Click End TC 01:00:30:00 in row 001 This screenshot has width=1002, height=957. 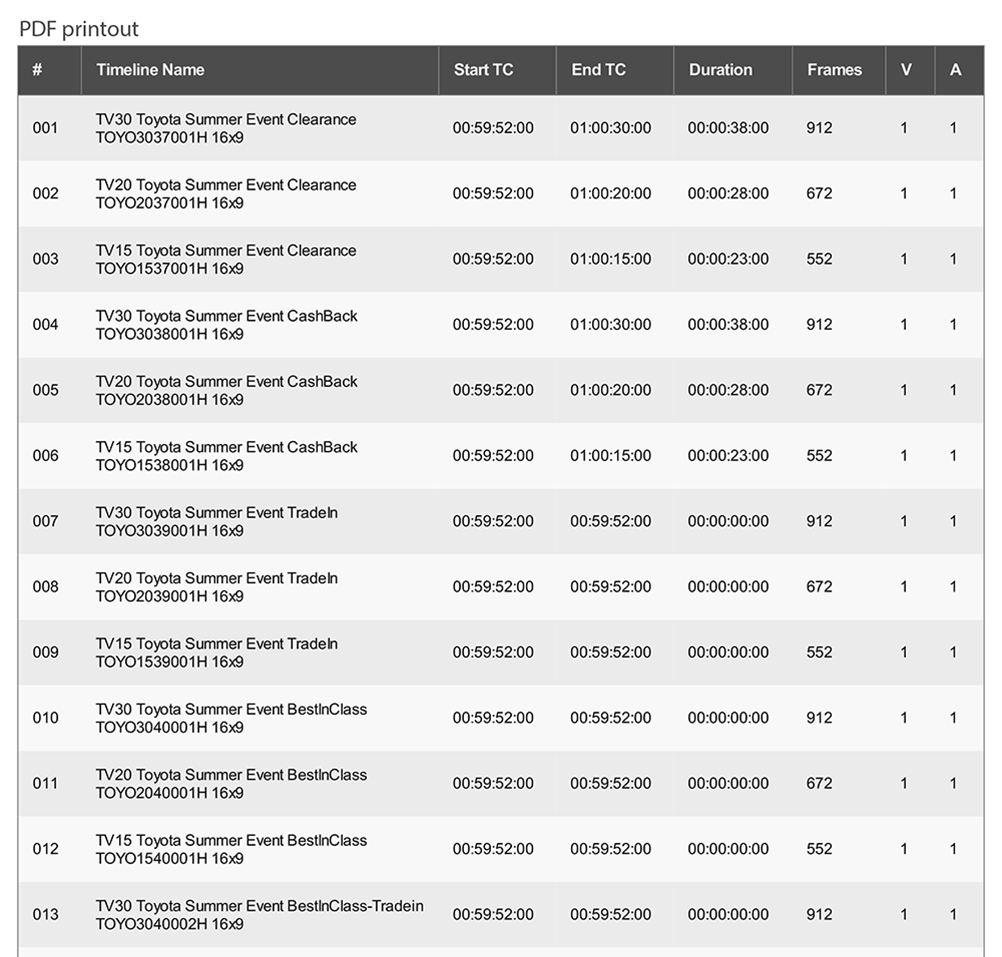click(x=610, y=128)
